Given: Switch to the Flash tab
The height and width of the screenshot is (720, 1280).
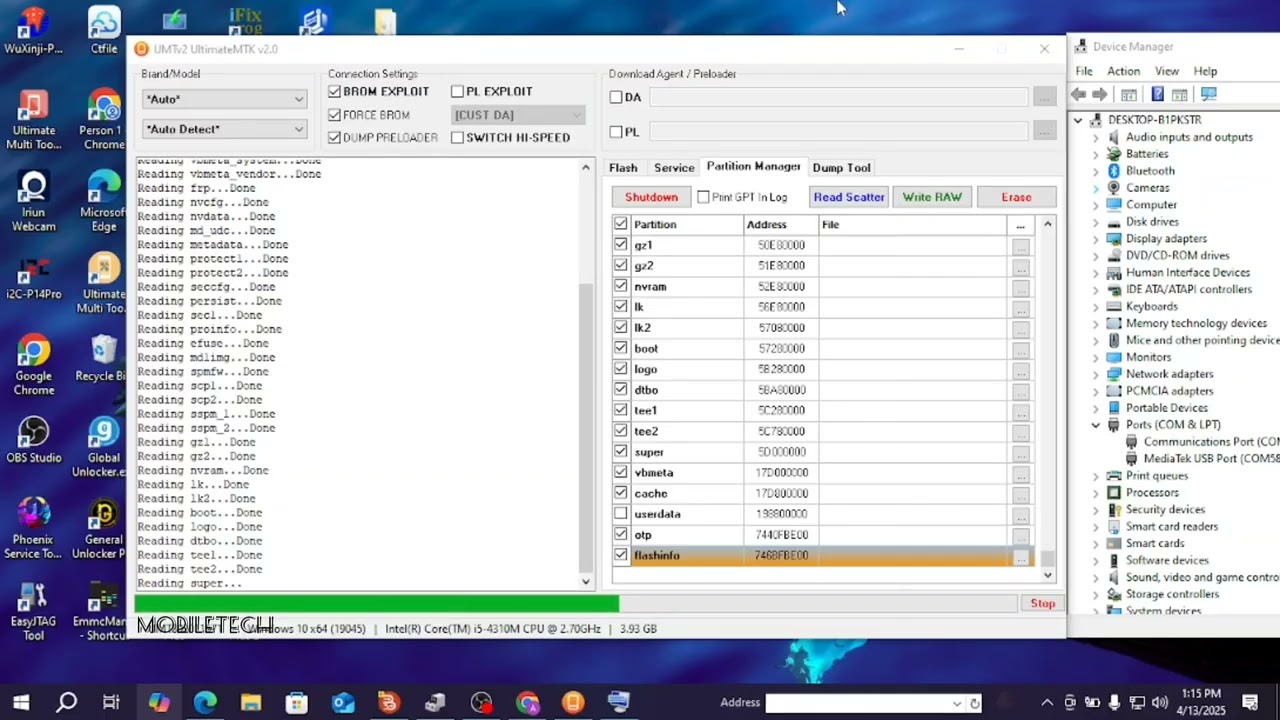Looking at the screenshot, I should point(623,168).
